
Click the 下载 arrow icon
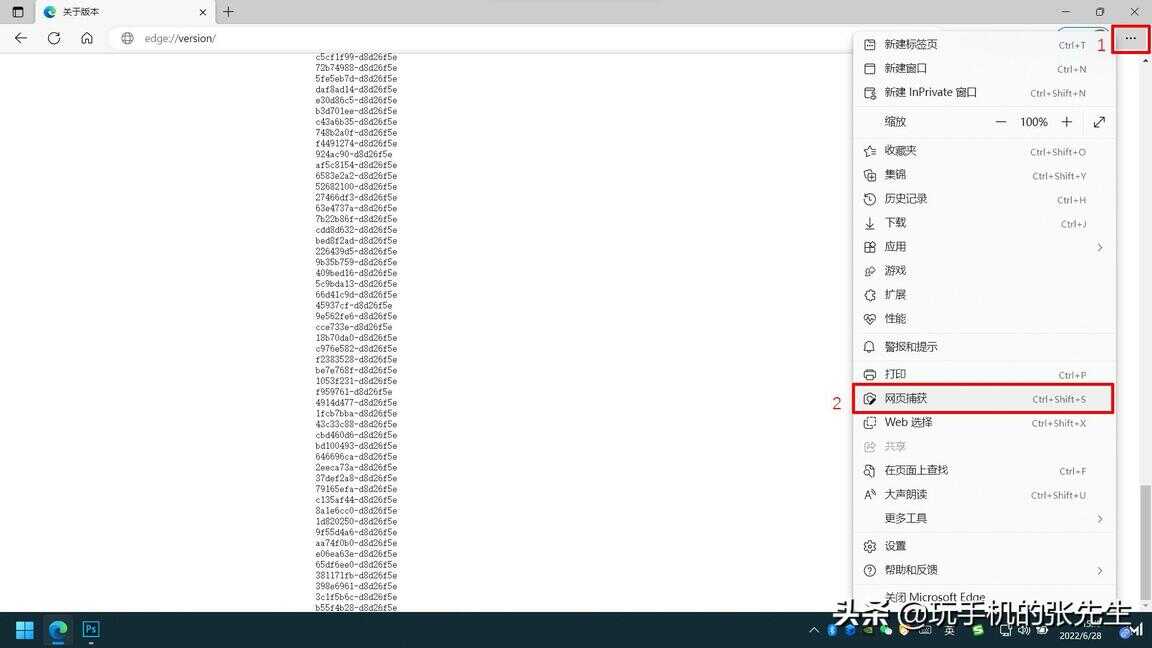[x=870, y=223]
